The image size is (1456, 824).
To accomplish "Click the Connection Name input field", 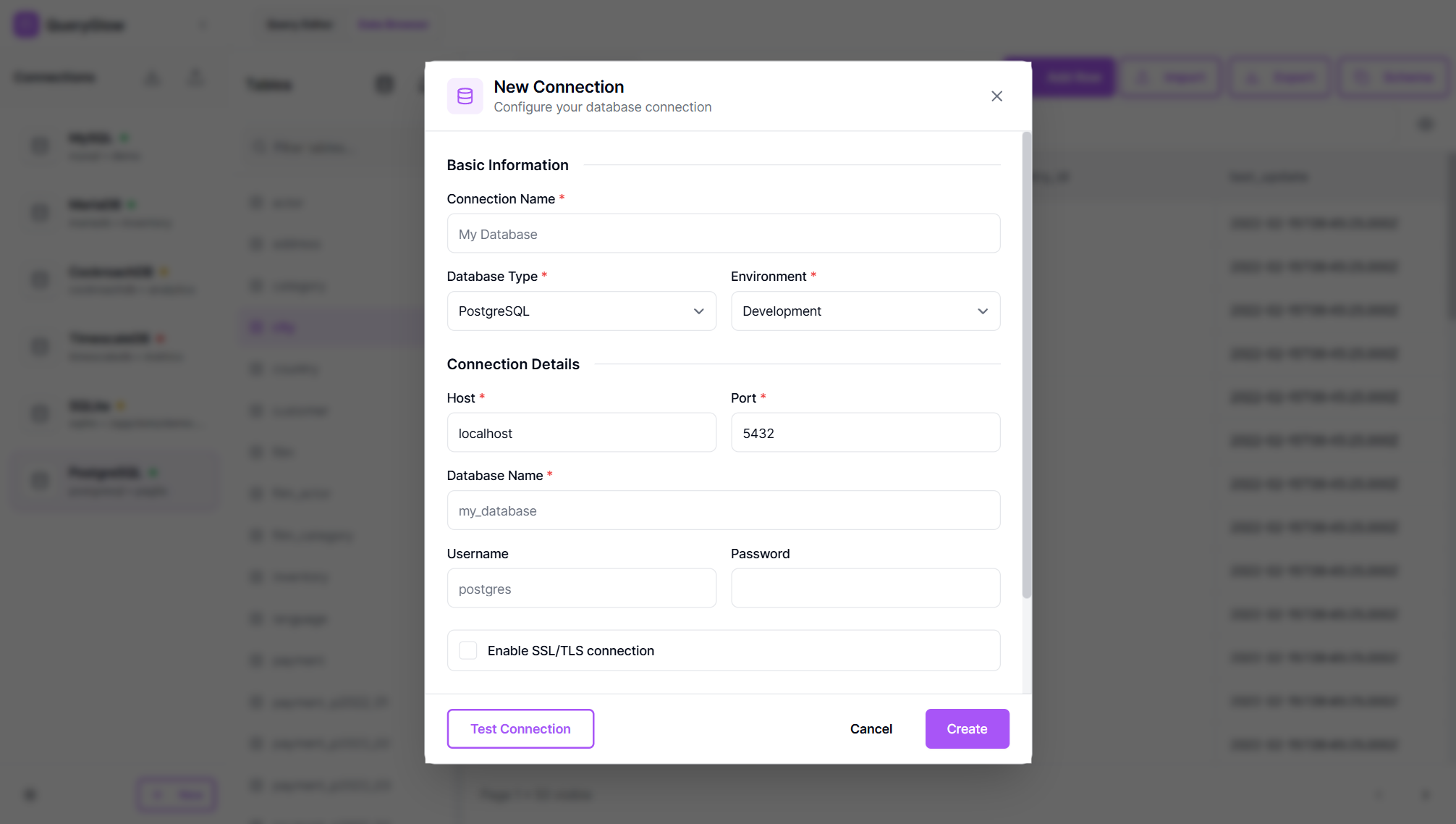I will tap(723, 233).
